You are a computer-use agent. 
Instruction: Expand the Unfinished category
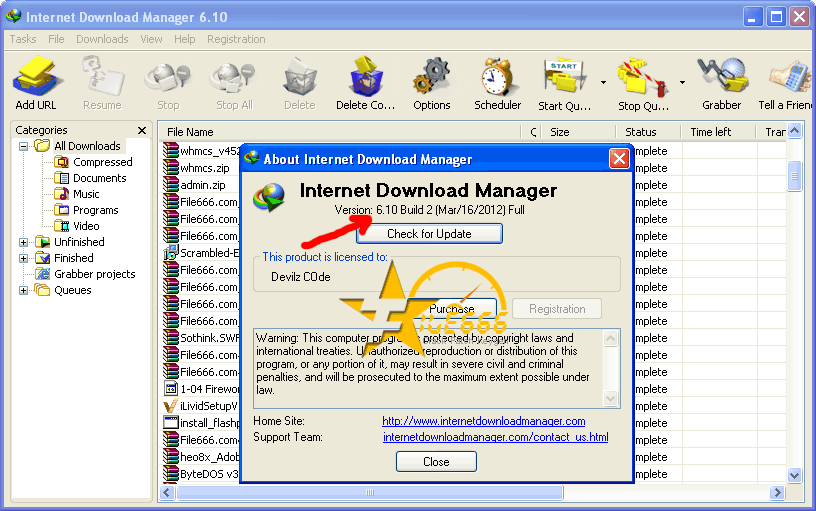click(x=23, y=242)
